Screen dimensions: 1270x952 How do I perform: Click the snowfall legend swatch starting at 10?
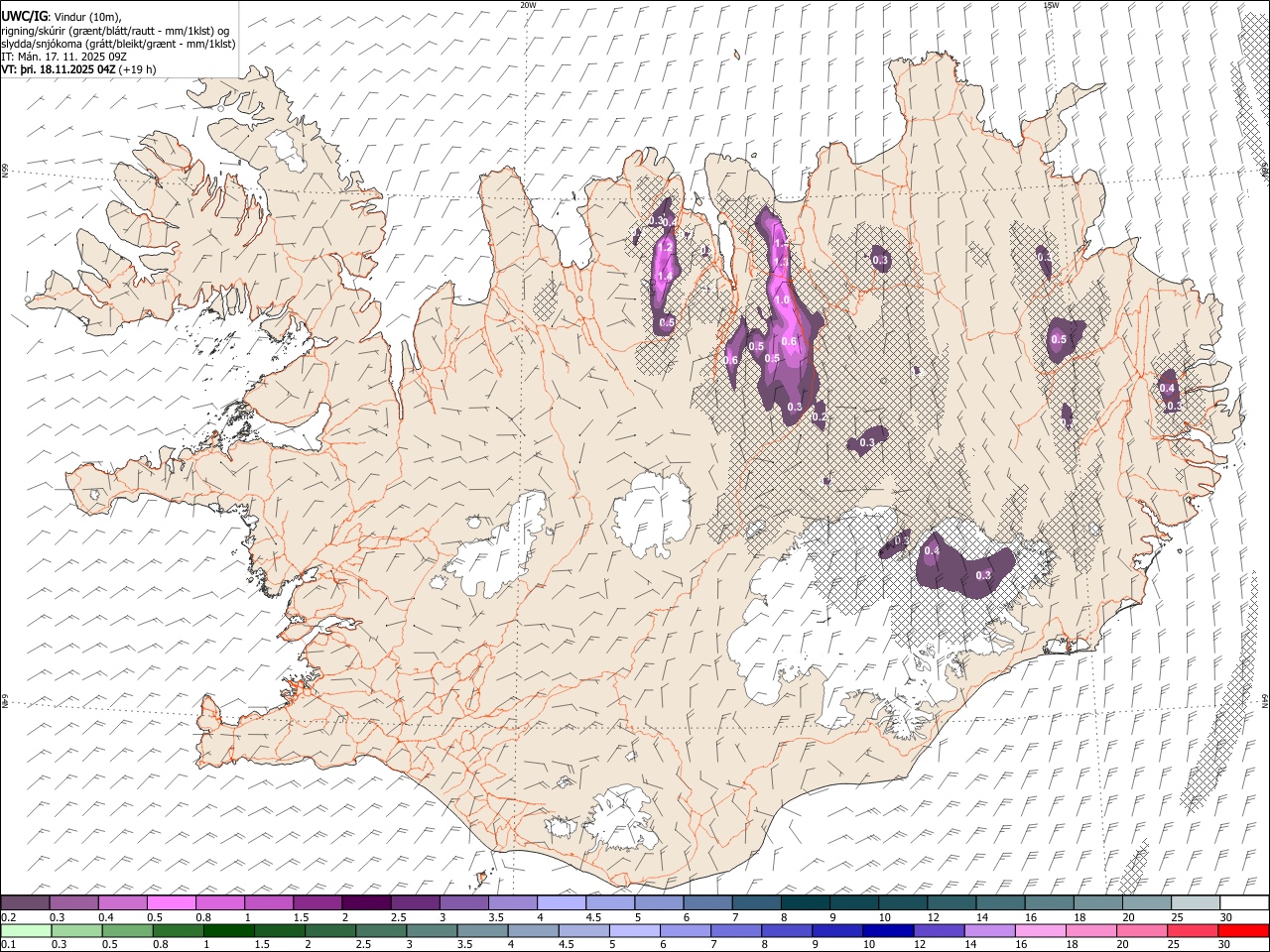point(901,902)
